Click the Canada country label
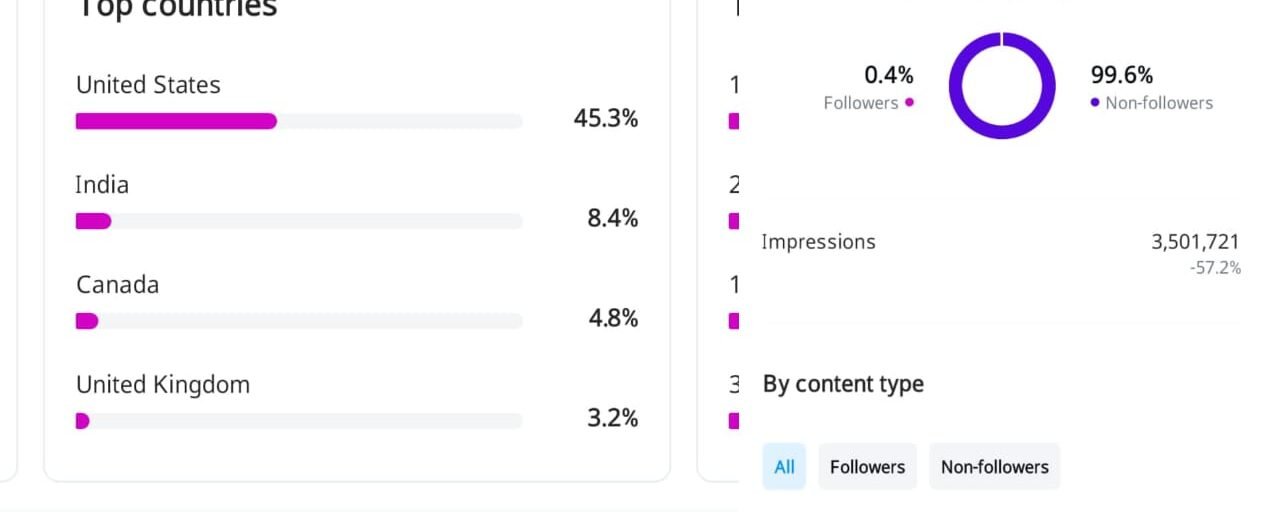 [117, 285]
